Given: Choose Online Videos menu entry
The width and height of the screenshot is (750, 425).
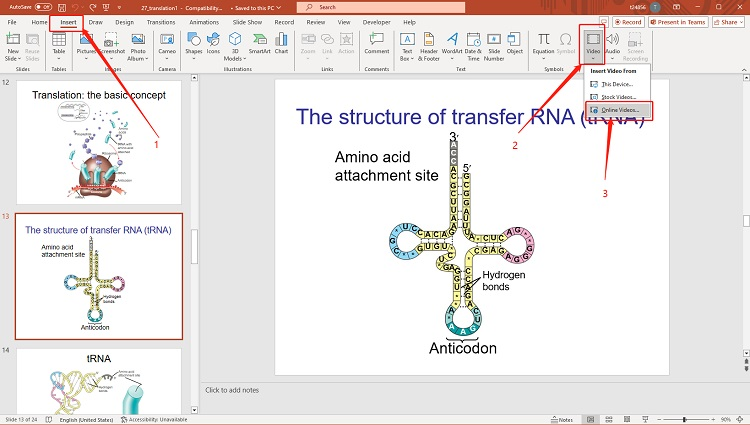Looking at the screenshot, I should (617, 110).
